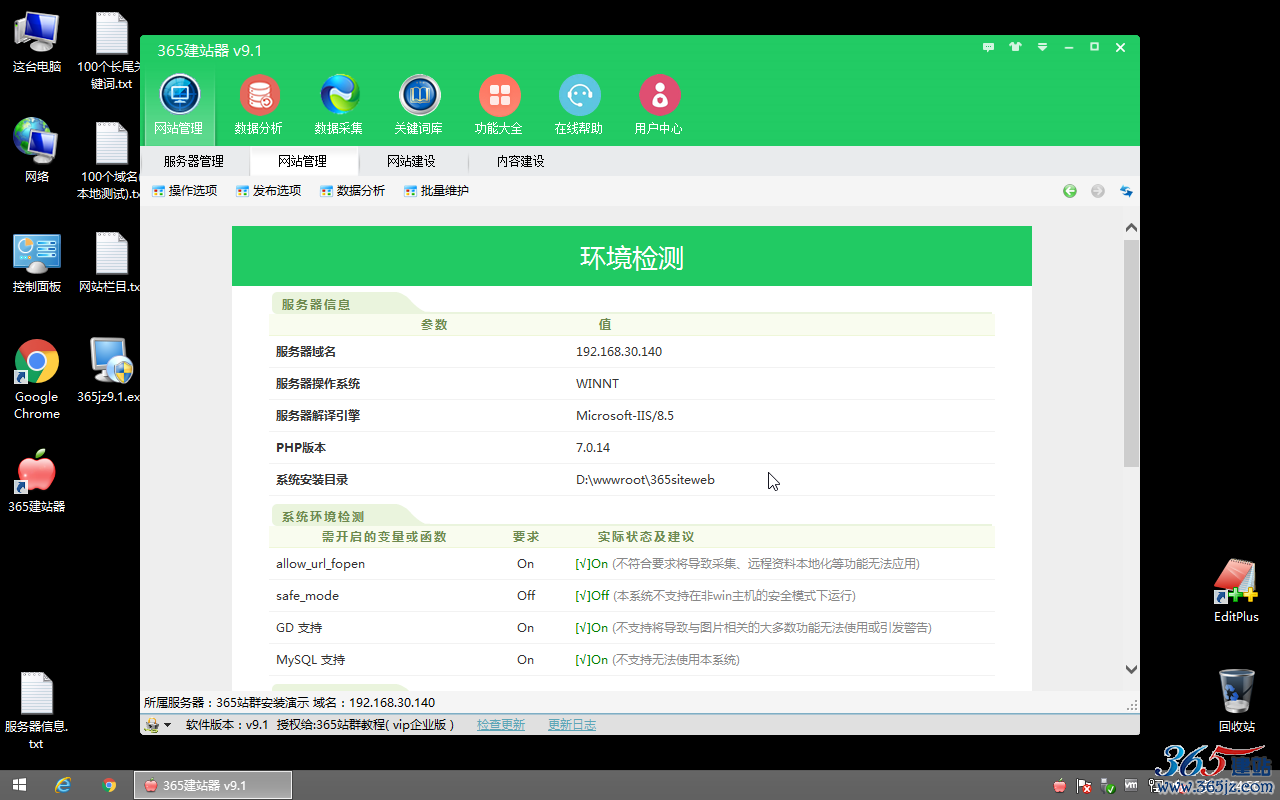Select the EditPlus desktop shortcut
The height and width of the screenshot is (800, 1280).
click(1236, 591)
